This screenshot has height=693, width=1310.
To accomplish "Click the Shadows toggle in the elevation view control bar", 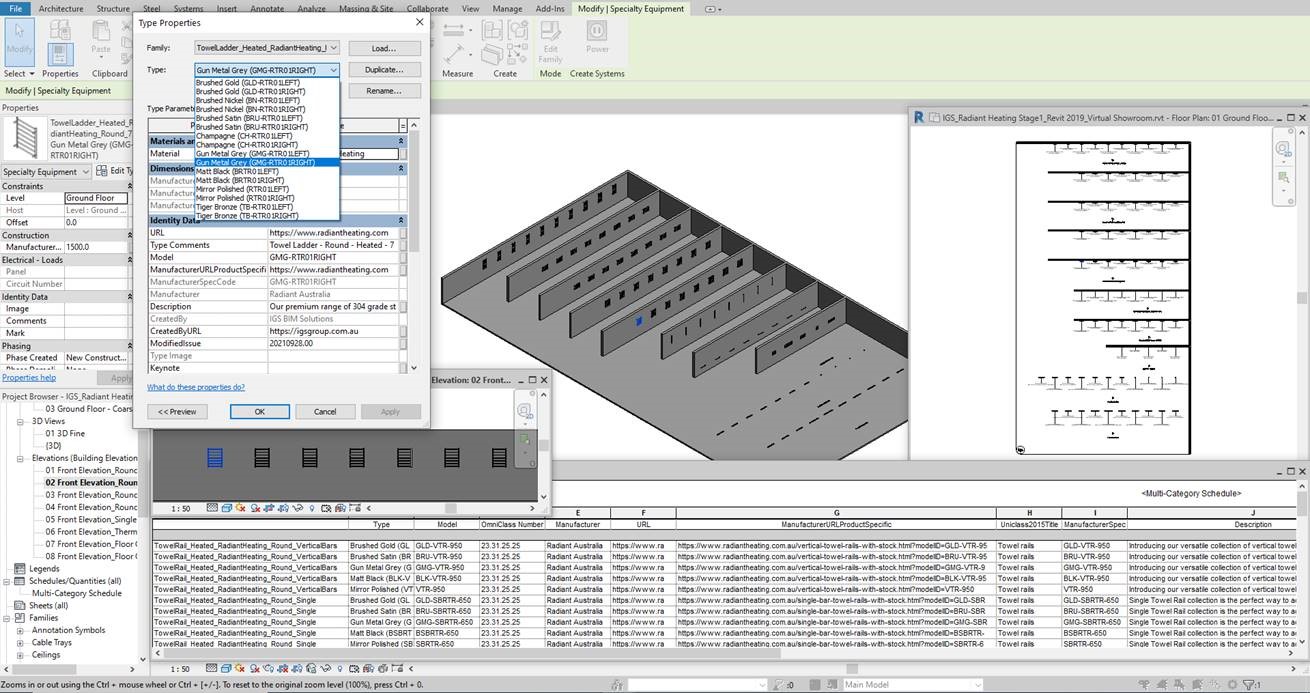I will click(x=255, y=507).
